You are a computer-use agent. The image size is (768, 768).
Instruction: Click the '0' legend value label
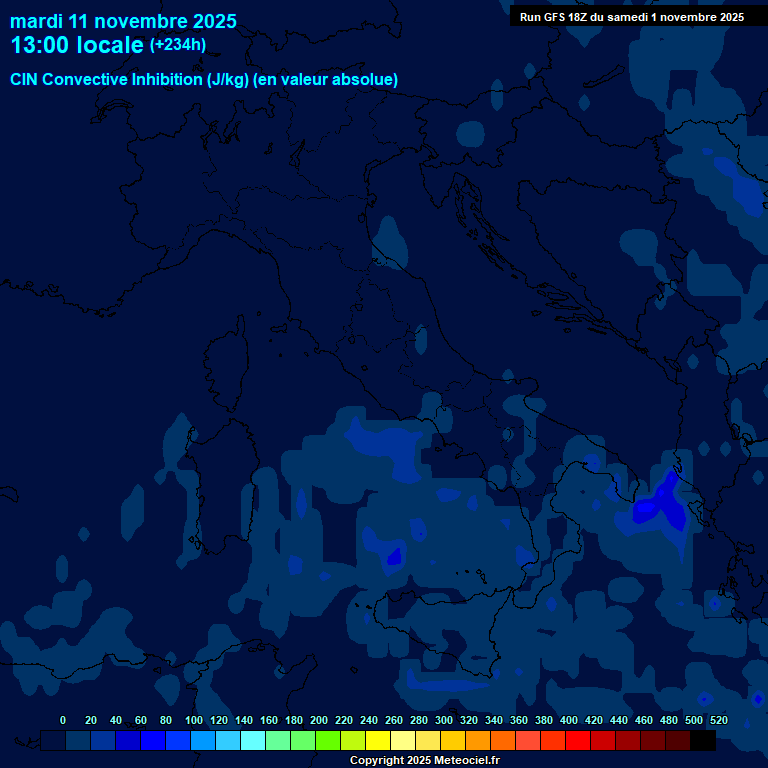(63, 720)
